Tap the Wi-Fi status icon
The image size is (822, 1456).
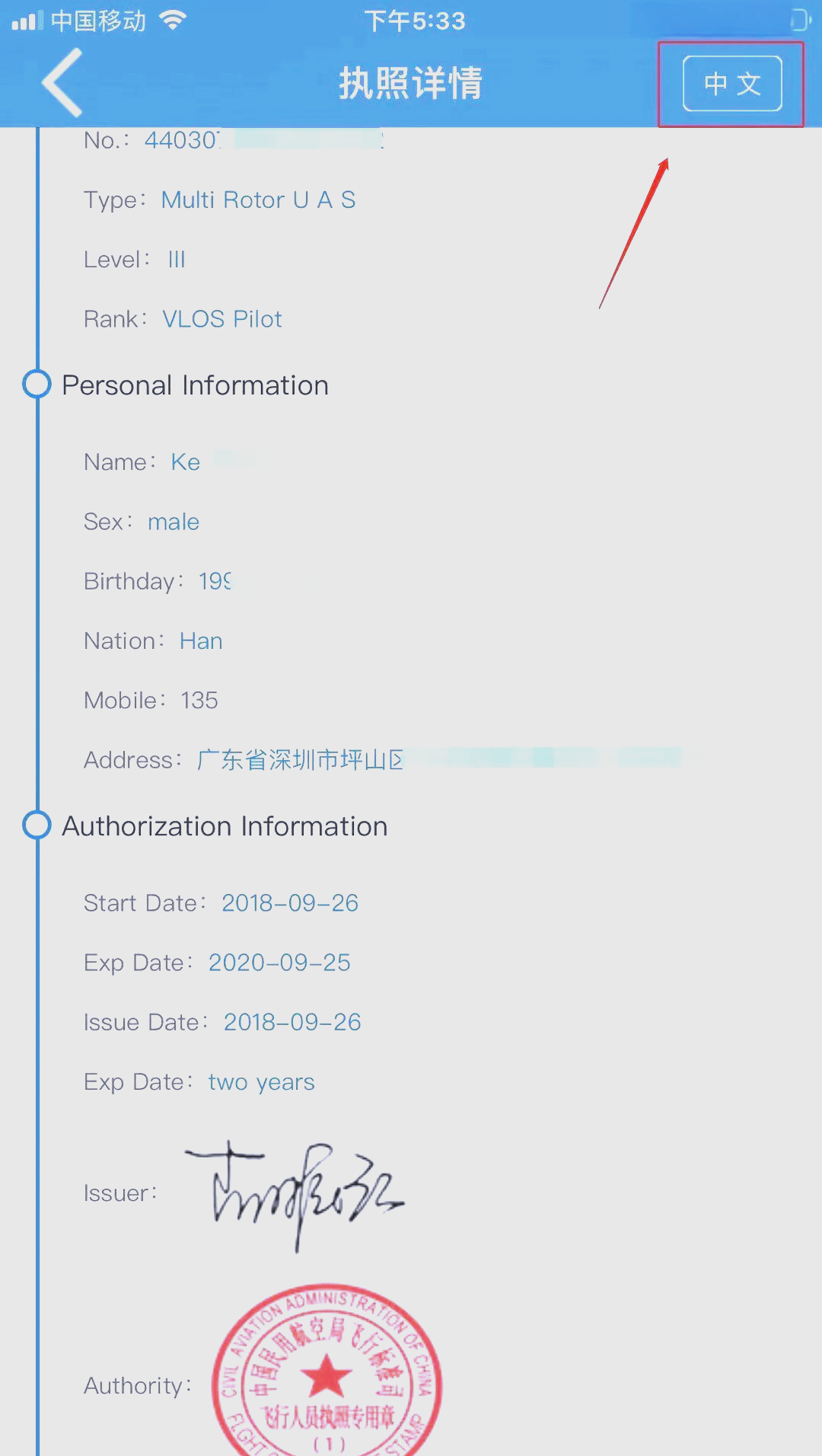click(x=174, y=21)
